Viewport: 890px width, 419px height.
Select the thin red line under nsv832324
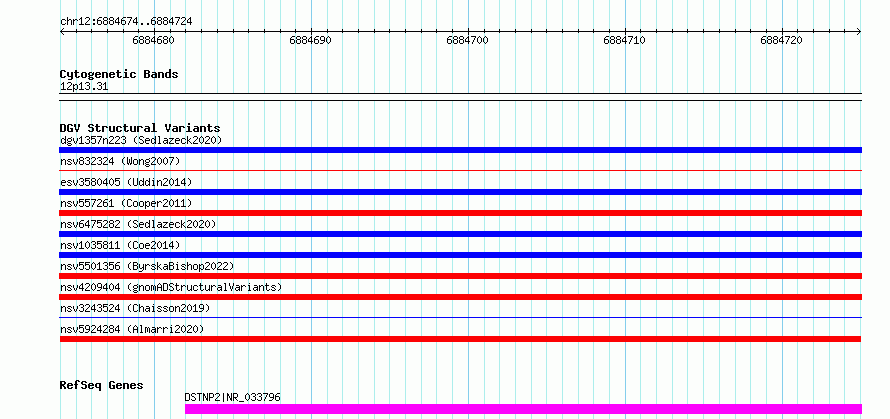point(460,170)
